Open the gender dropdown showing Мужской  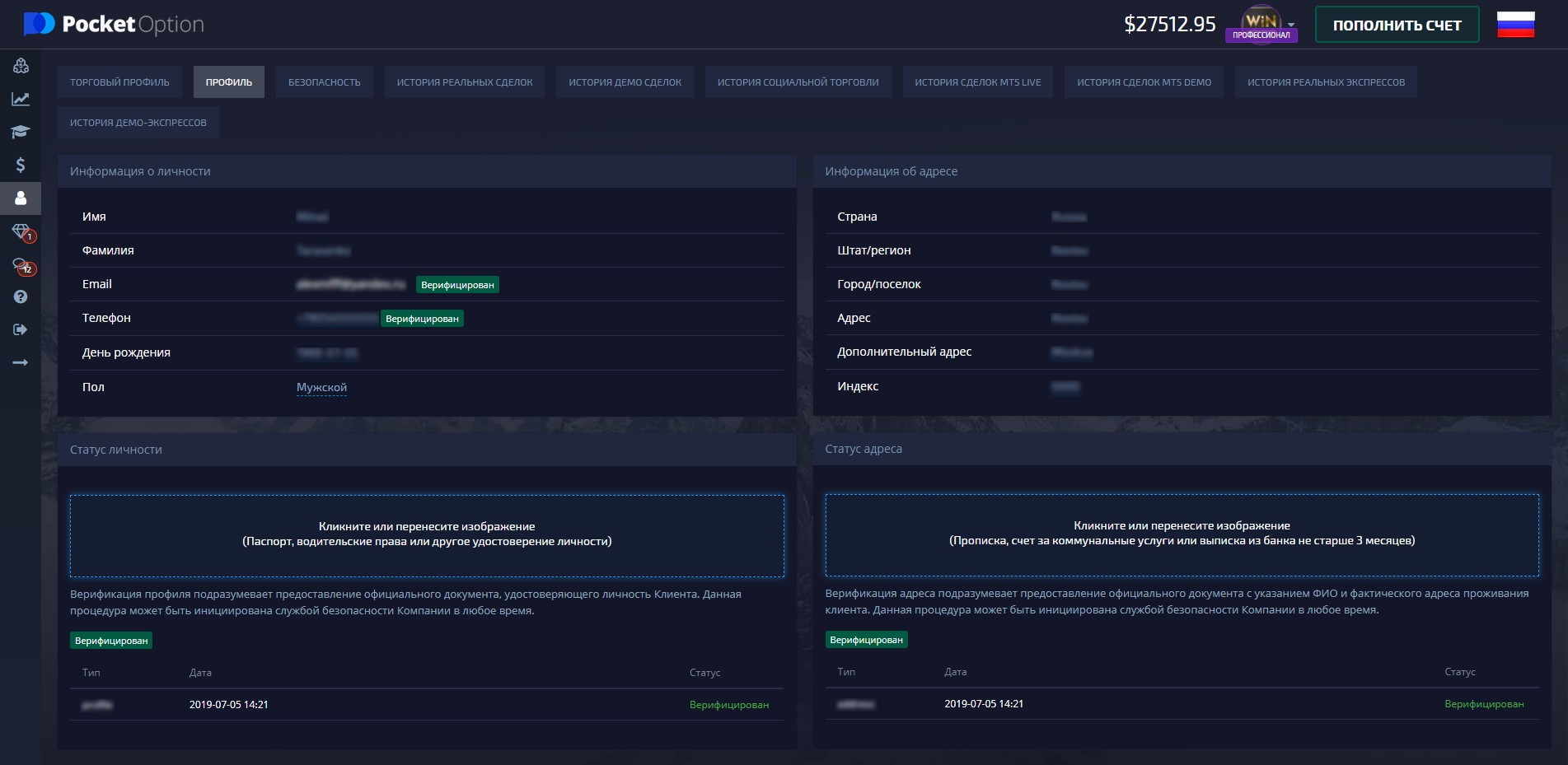click(x=321, y=387)
